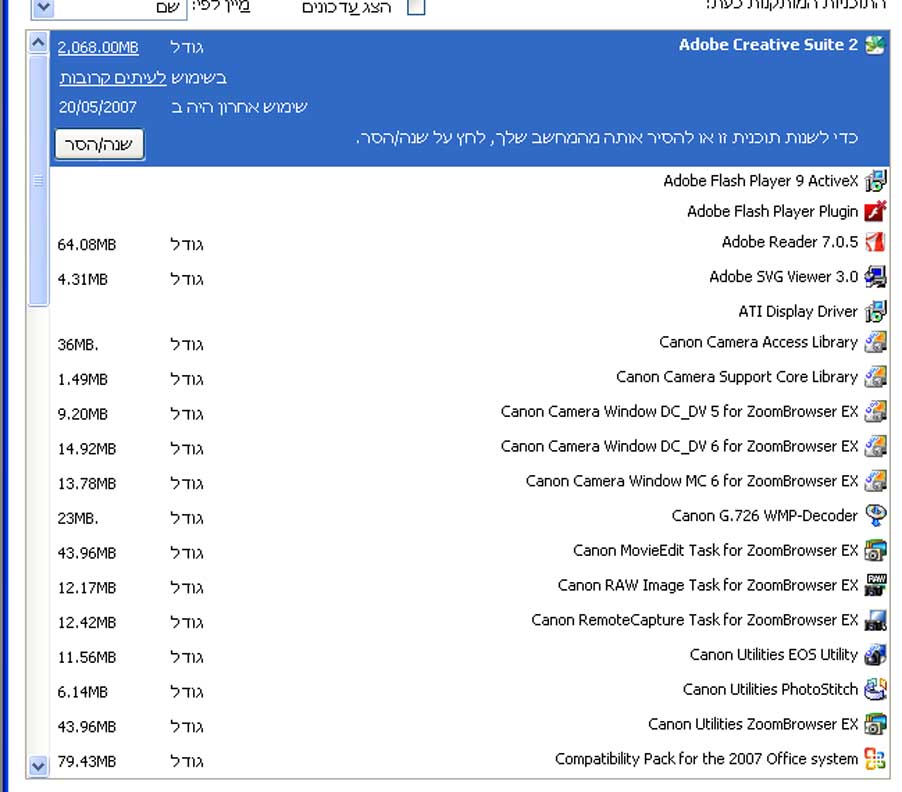Click the Canon Utilities PhotoStitch icon
The width and height of the screenshot is (902, 792).
pyautogui.click(x=876, y=689)
